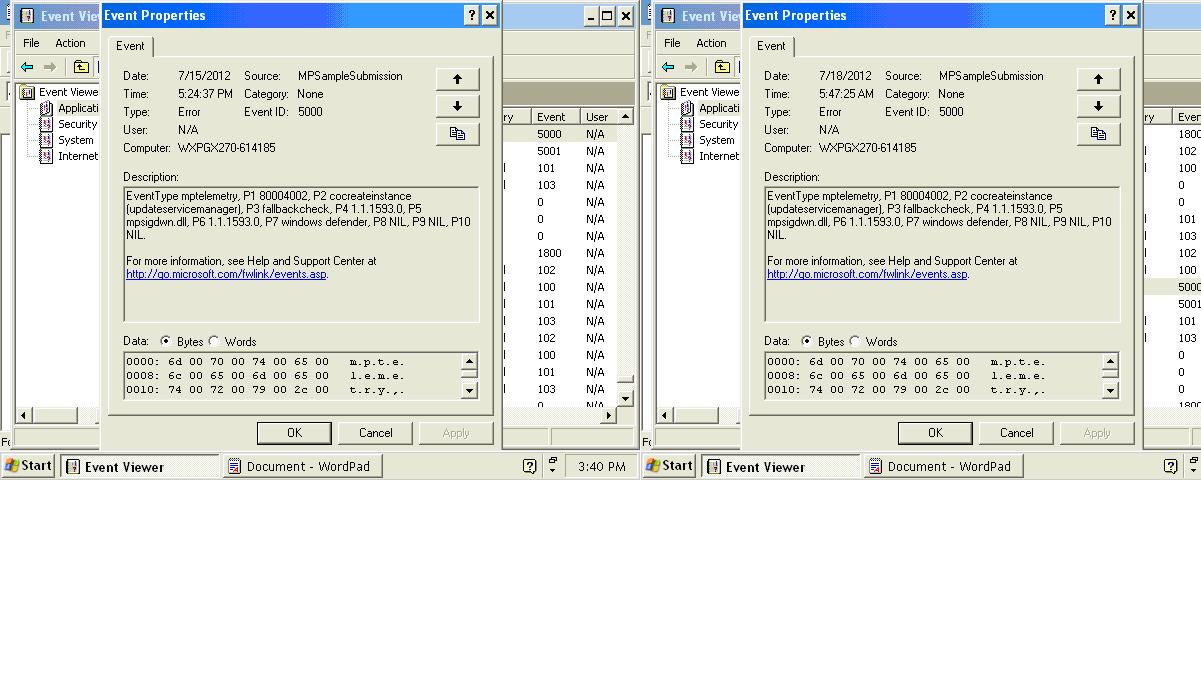Select System log behind the 7/15/2012 dialog

coord(67,140)
